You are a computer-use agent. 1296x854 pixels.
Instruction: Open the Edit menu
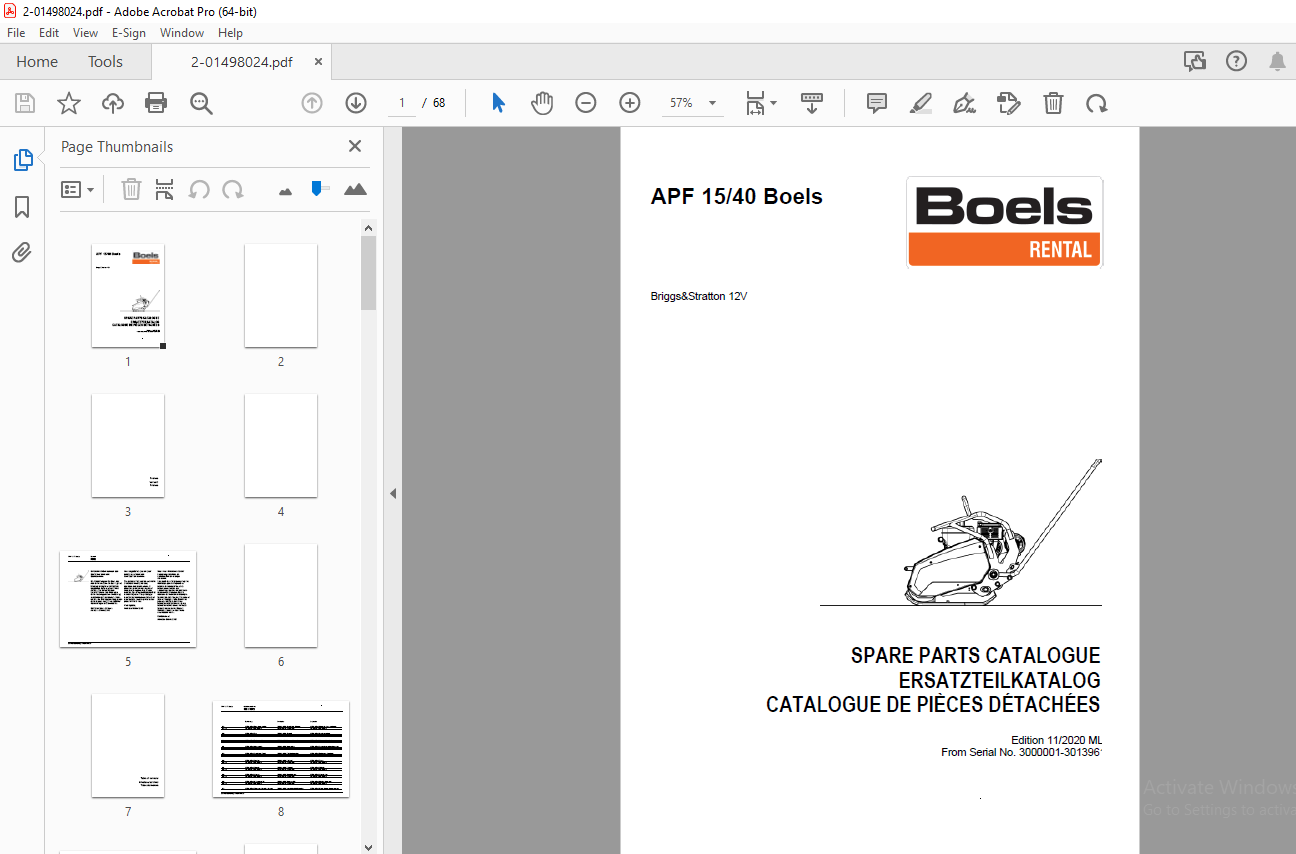tap(49, 33)
